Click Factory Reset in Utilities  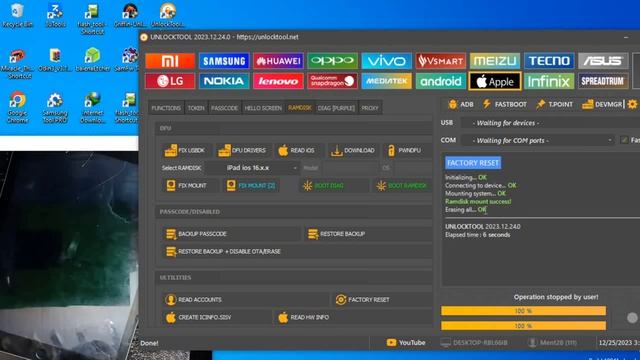(382, 300)
